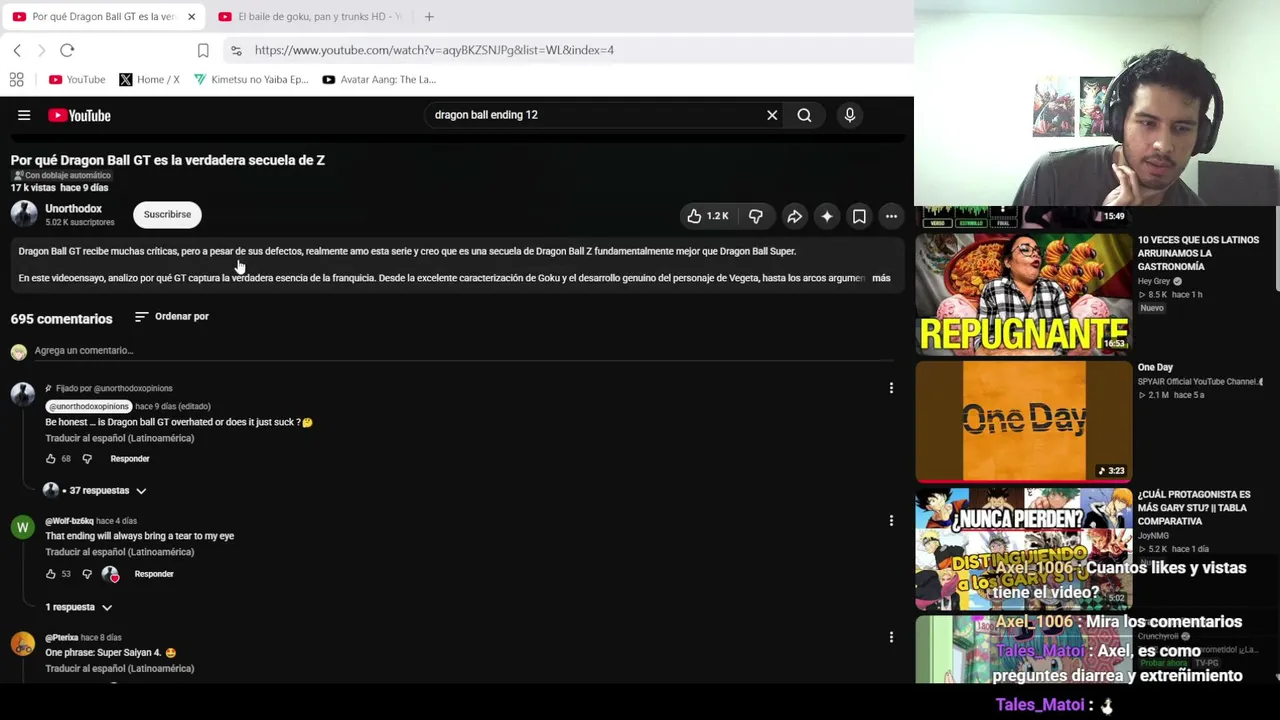
Task: Bookmark this page from the browser toolbar
Action: click(203, 50)
